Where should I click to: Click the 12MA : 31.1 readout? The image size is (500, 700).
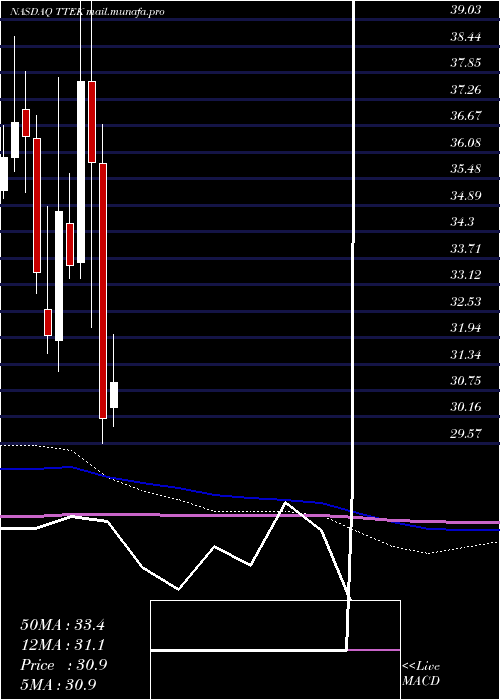(x=62, y=645)
